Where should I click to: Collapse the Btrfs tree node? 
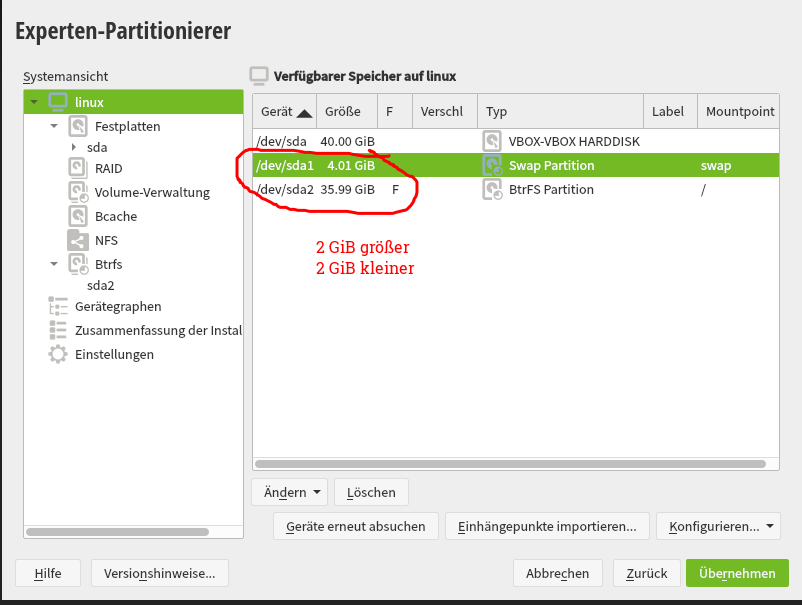click(x=54, y=264)
